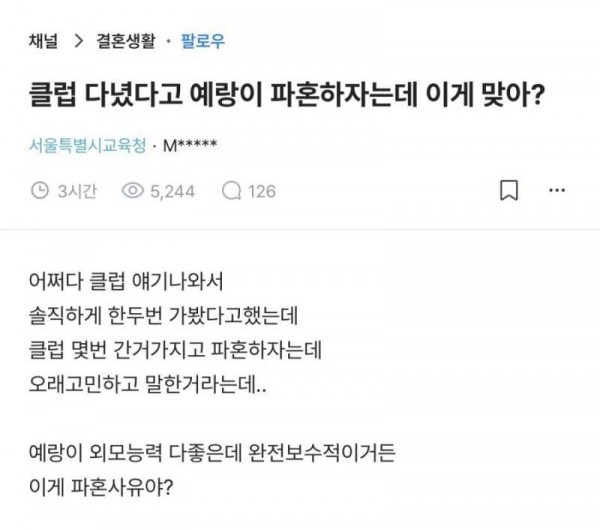Image resolution: width=600 pixels, height=530 pixels.
Task: Open the 채널 breadcrumb link
Action: [x=43, y=41]
